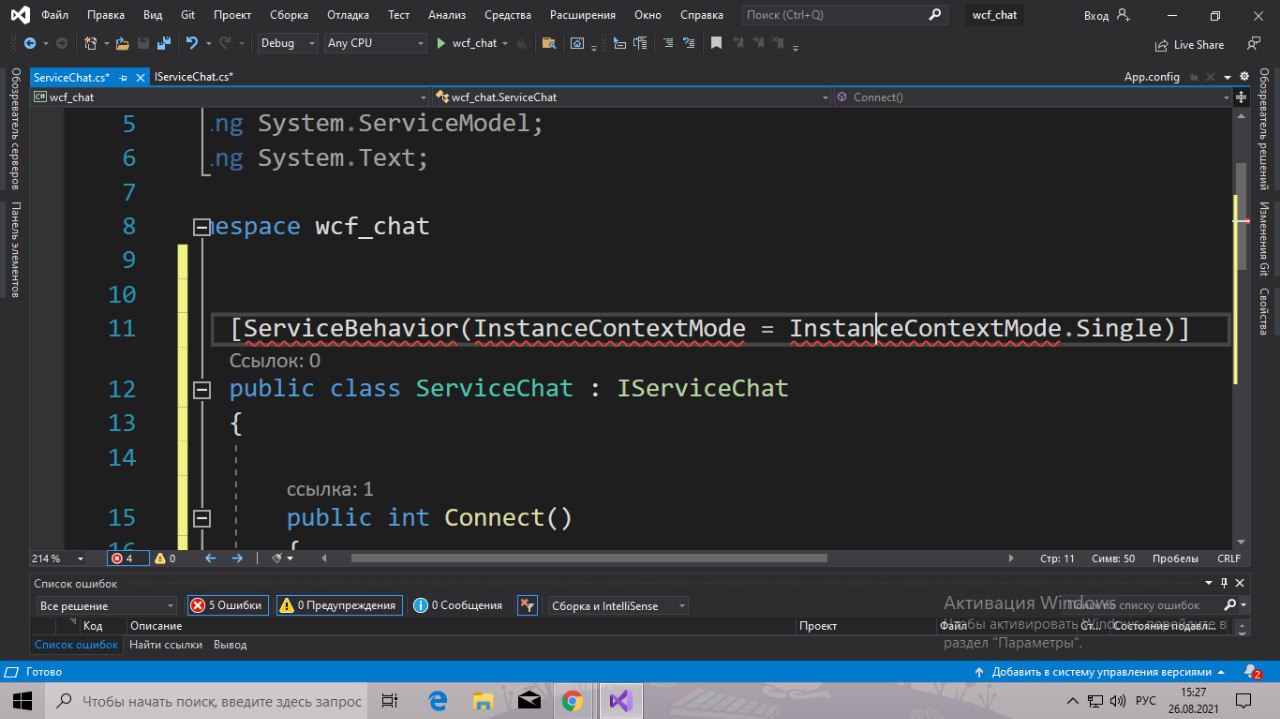Switch to the IServiceChat.cs tab
1280x719 pixels.
point(194,77)
